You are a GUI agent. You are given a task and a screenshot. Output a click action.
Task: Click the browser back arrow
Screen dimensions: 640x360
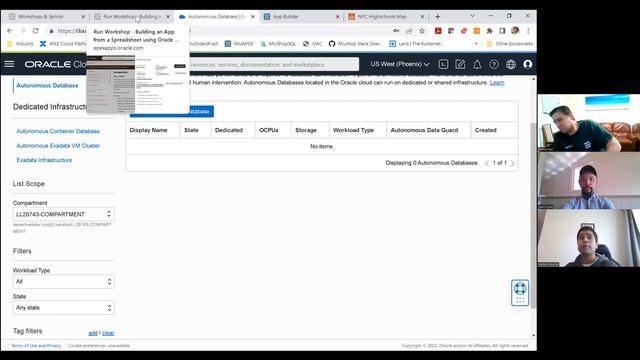coord(10,31)
